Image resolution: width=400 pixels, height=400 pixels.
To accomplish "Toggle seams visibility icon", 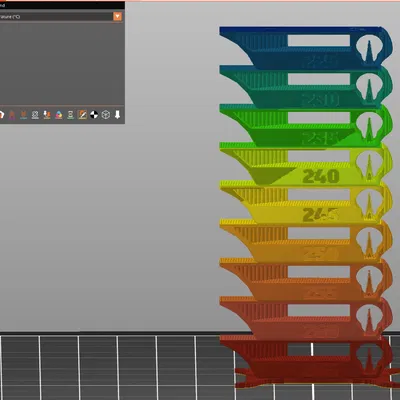I will pos(35,115).
